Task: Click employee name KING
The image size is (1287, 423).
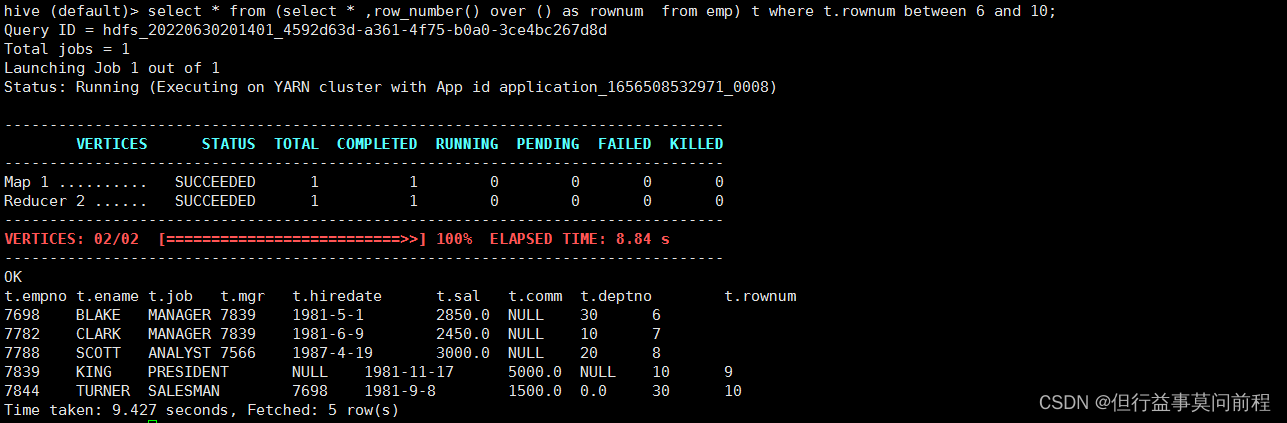Action: (x=94, y=372)
